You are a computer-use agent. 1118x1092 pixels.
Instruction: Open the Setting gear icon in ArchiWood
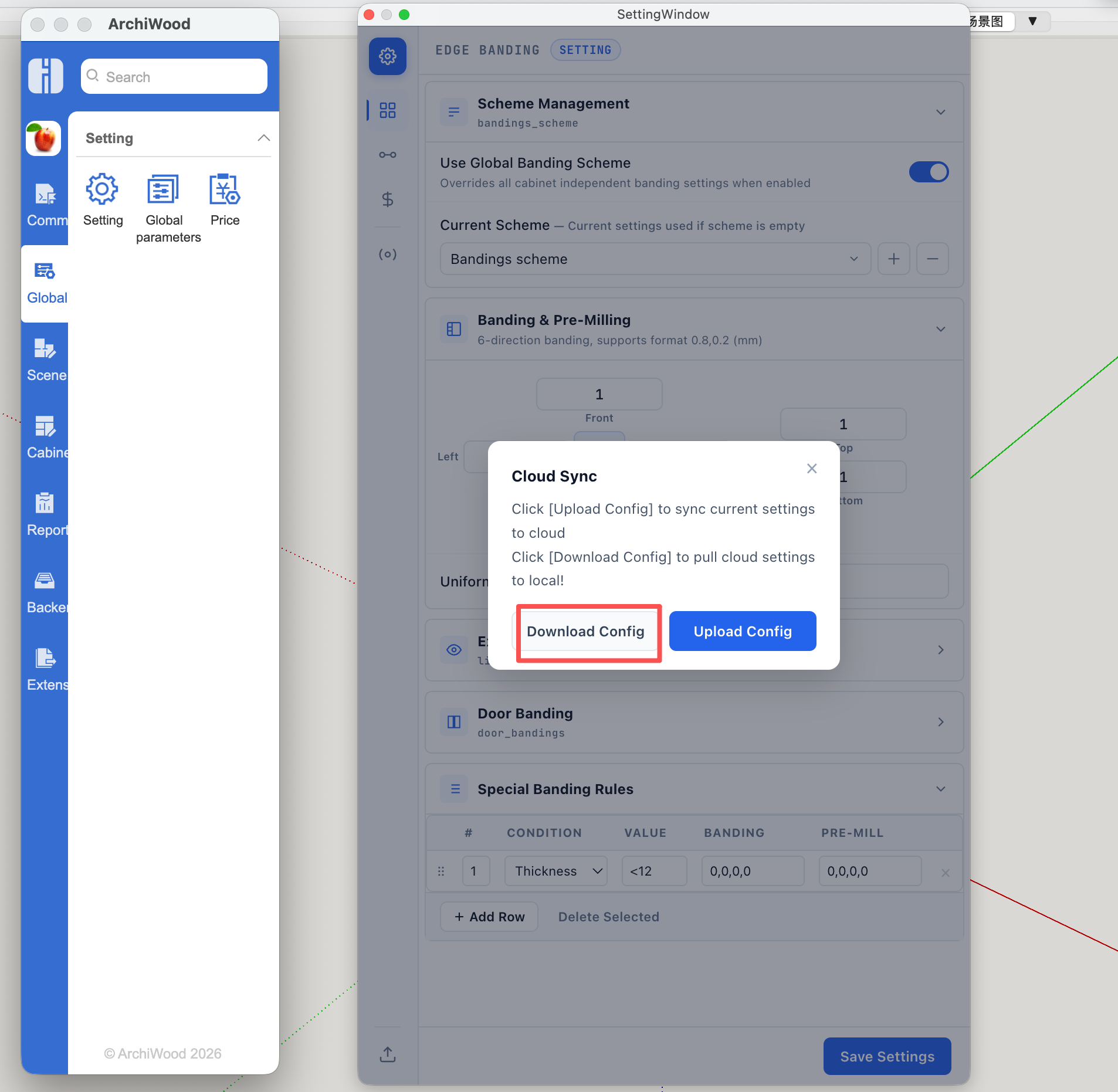click(103, 200)
